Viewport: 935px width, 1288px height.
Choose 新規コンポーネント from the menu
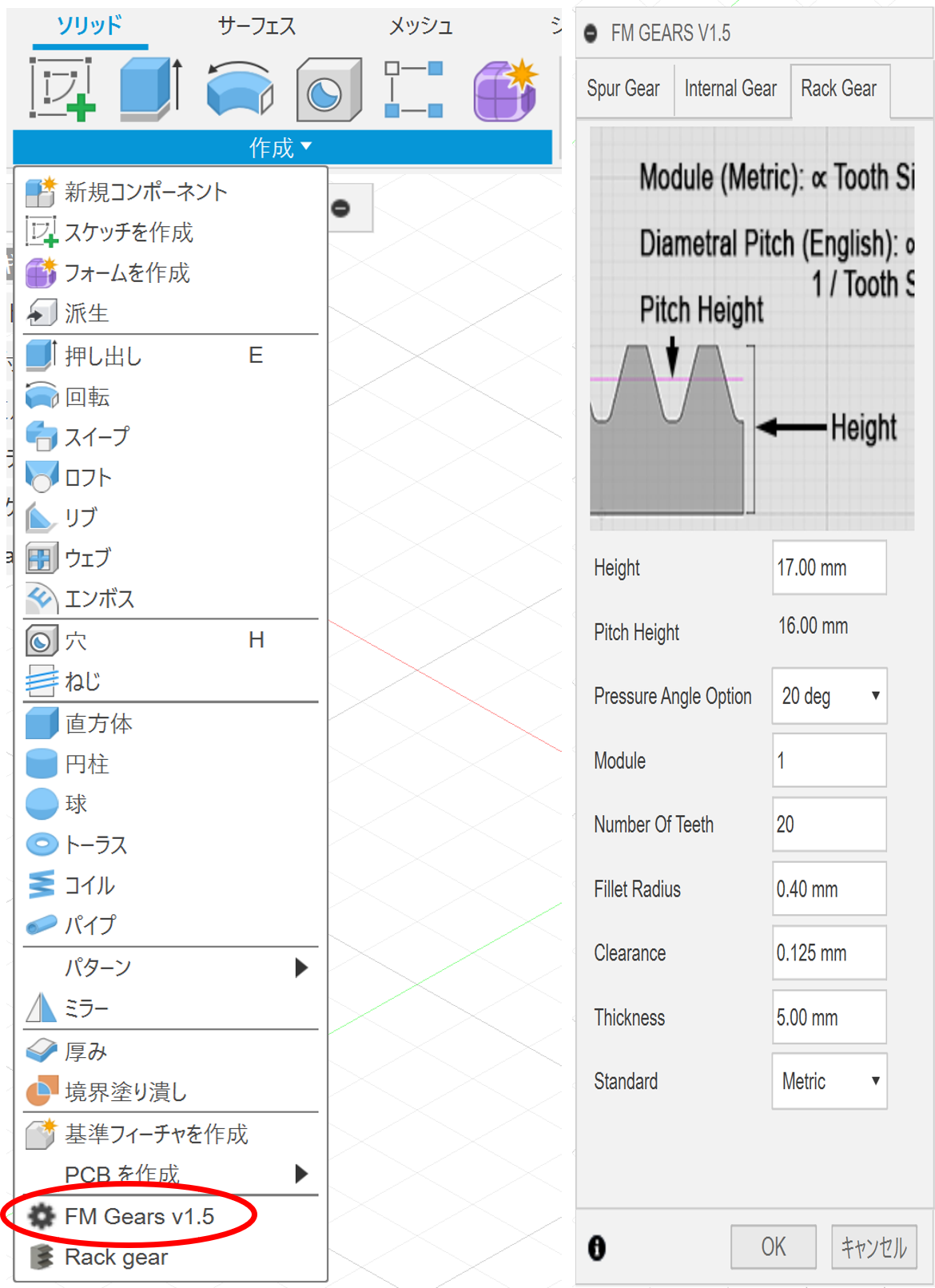point(171,192)
